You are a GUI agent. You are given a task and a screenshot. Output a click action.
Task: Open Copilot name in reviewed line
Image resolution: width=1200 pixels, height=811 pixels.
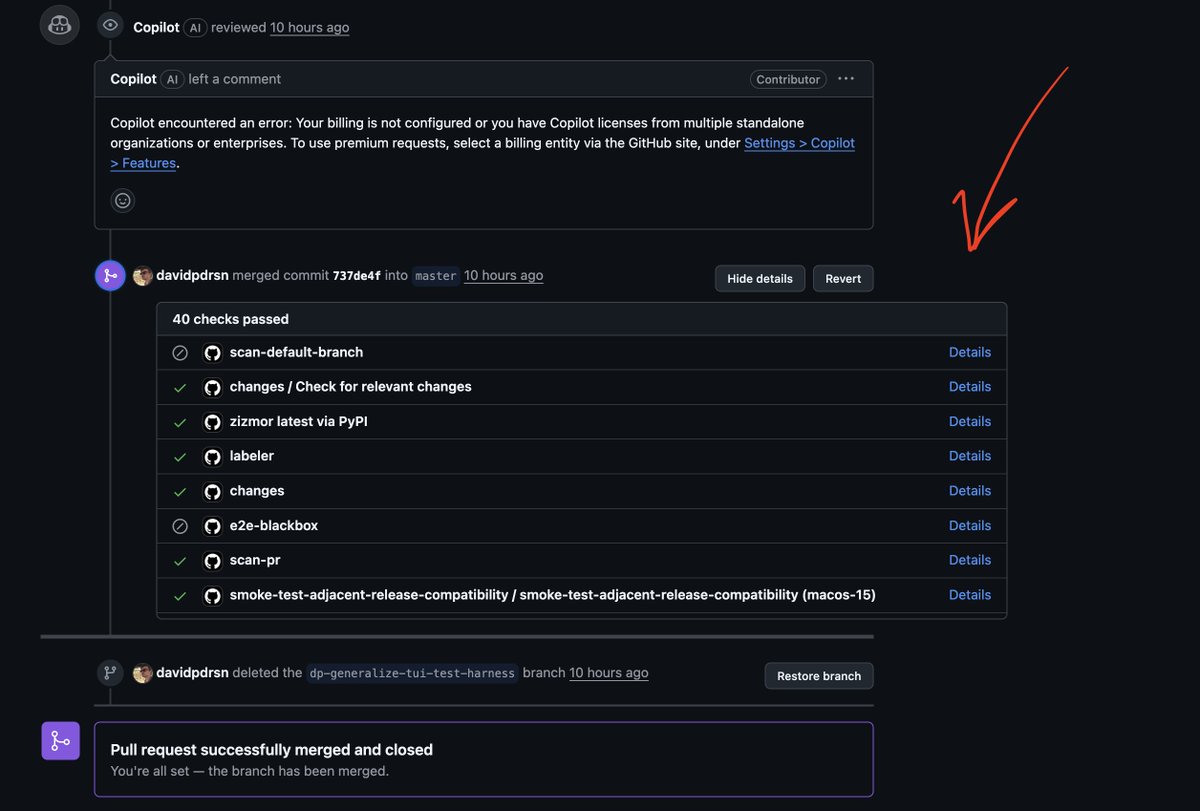pyautogui.click(x=156, y=27)
